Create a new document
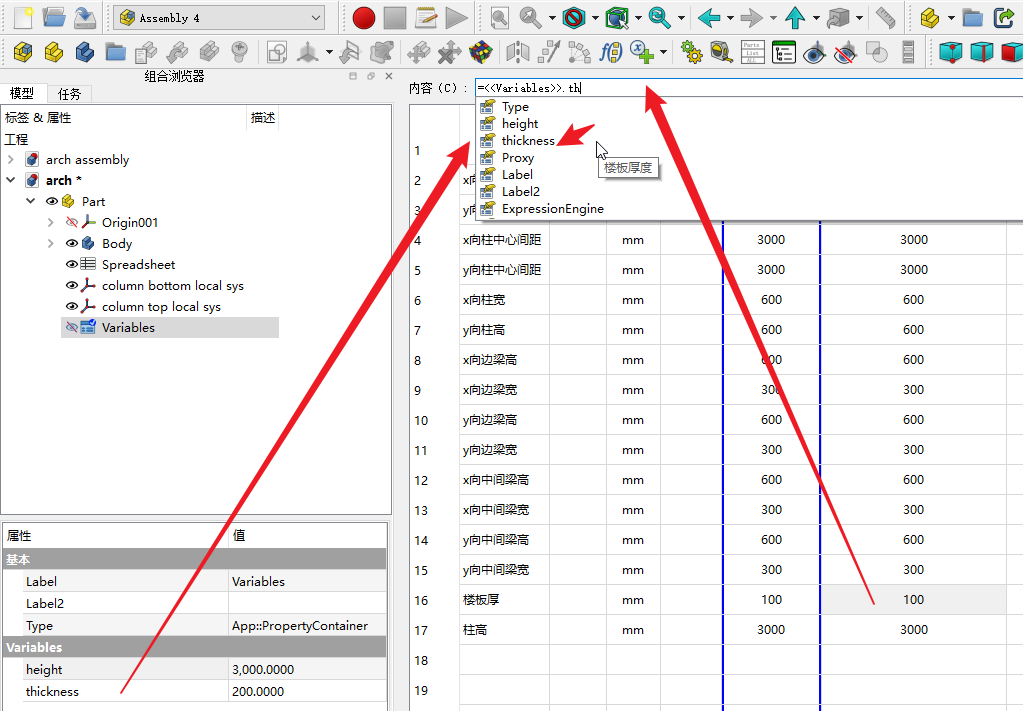The image size is (1023, 711). 23,17
